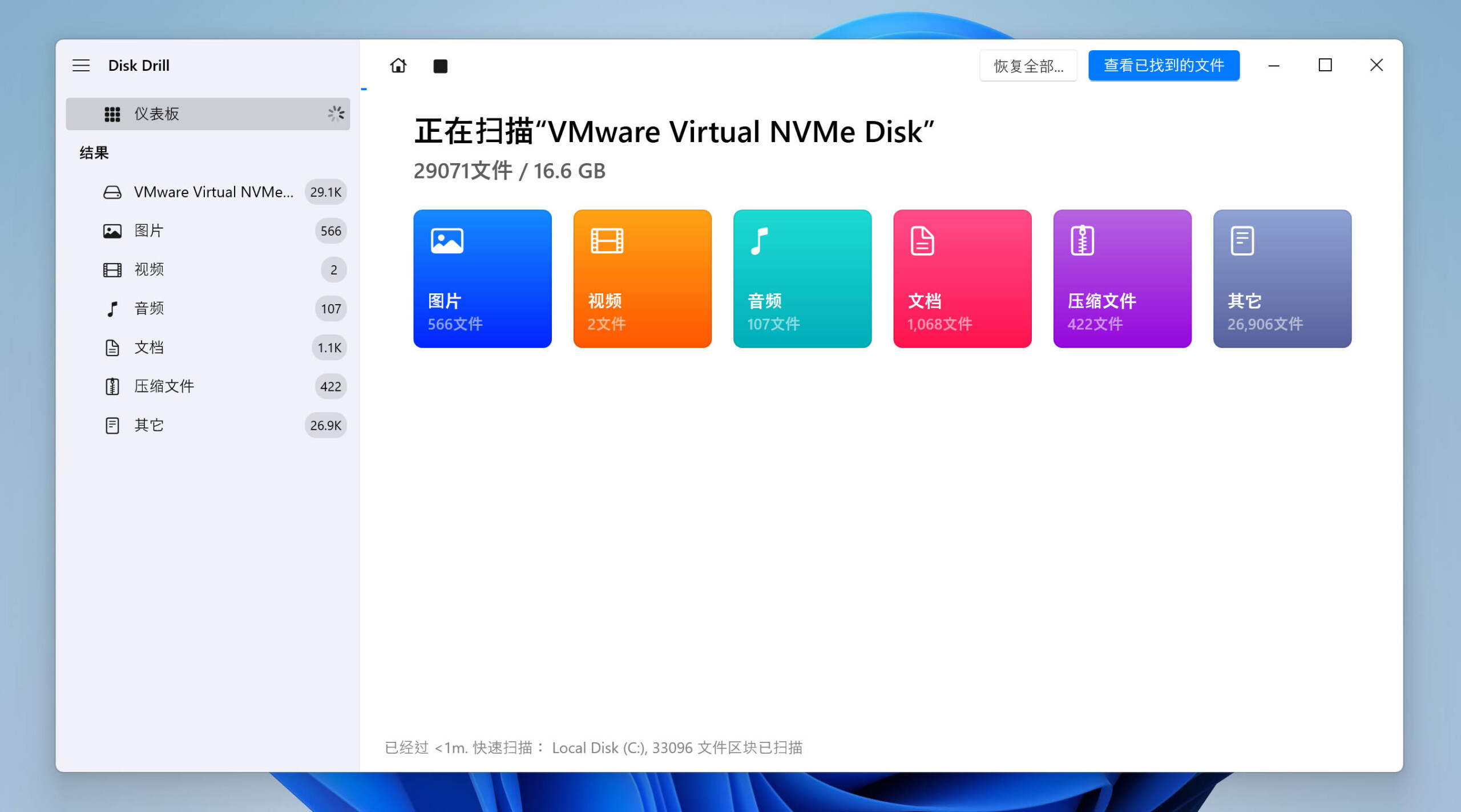This screenshot has width=1461, height=812.
Task: Close the Disk Drill window
Action: [x=1377, y=66]
